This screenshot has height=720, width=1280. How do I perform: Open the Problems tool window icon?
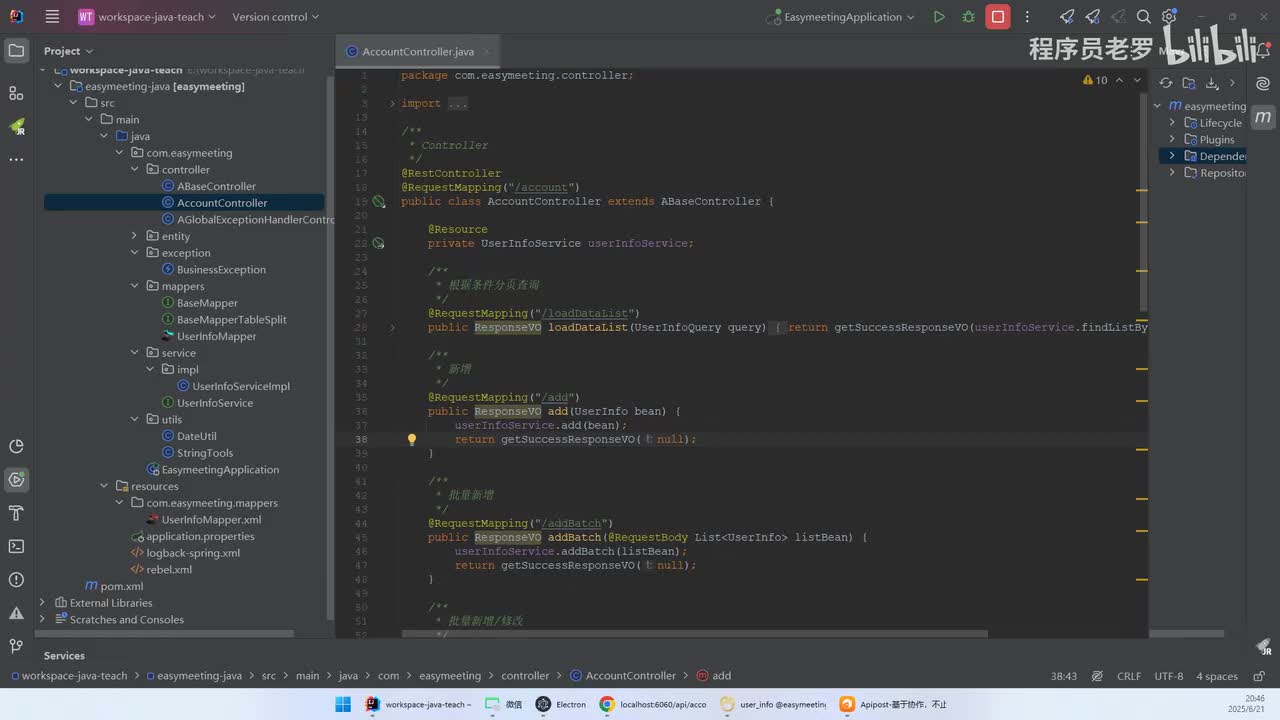click(16, 580)
